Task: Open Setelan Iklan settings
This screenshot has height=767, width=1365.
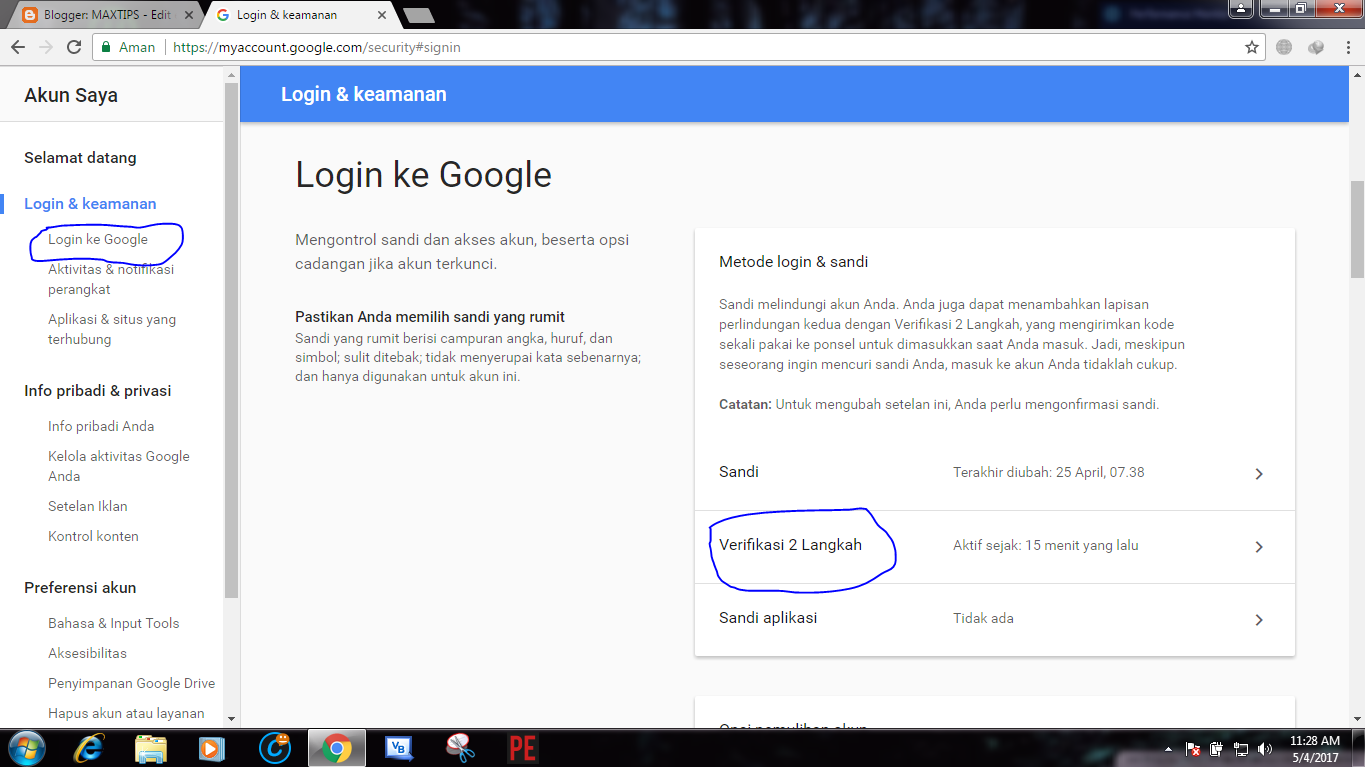Action: tap(89, 506)
